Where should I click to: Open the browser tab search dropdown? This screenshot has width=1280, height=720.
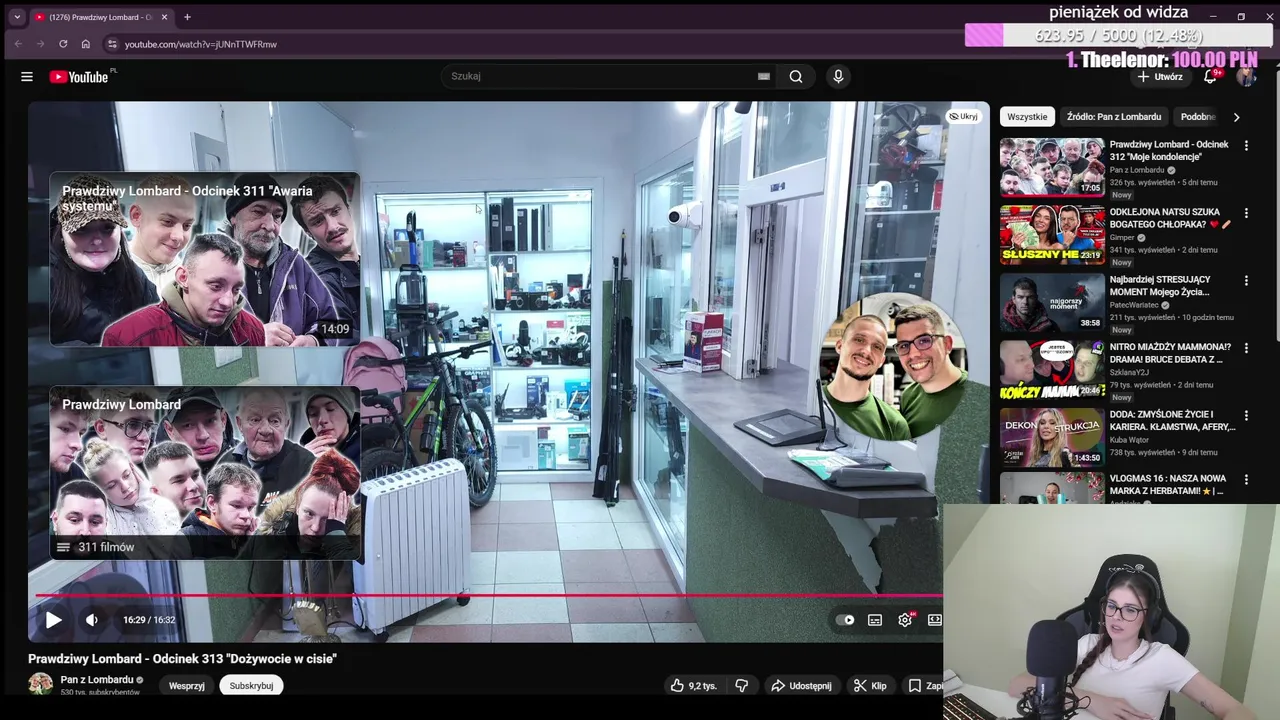pos(16,17)
